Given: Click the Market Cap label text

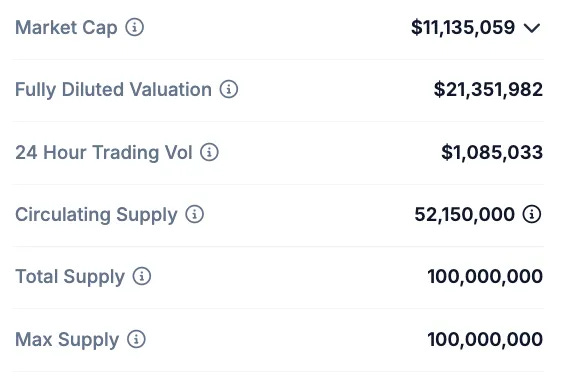Looking at the screenshot, I should click(66, 28).
